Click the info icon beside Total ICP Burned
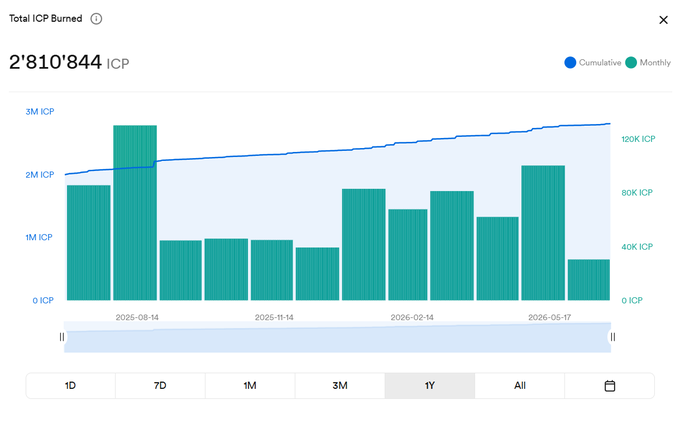The image size is (680, 433). (x=96, y=19)
